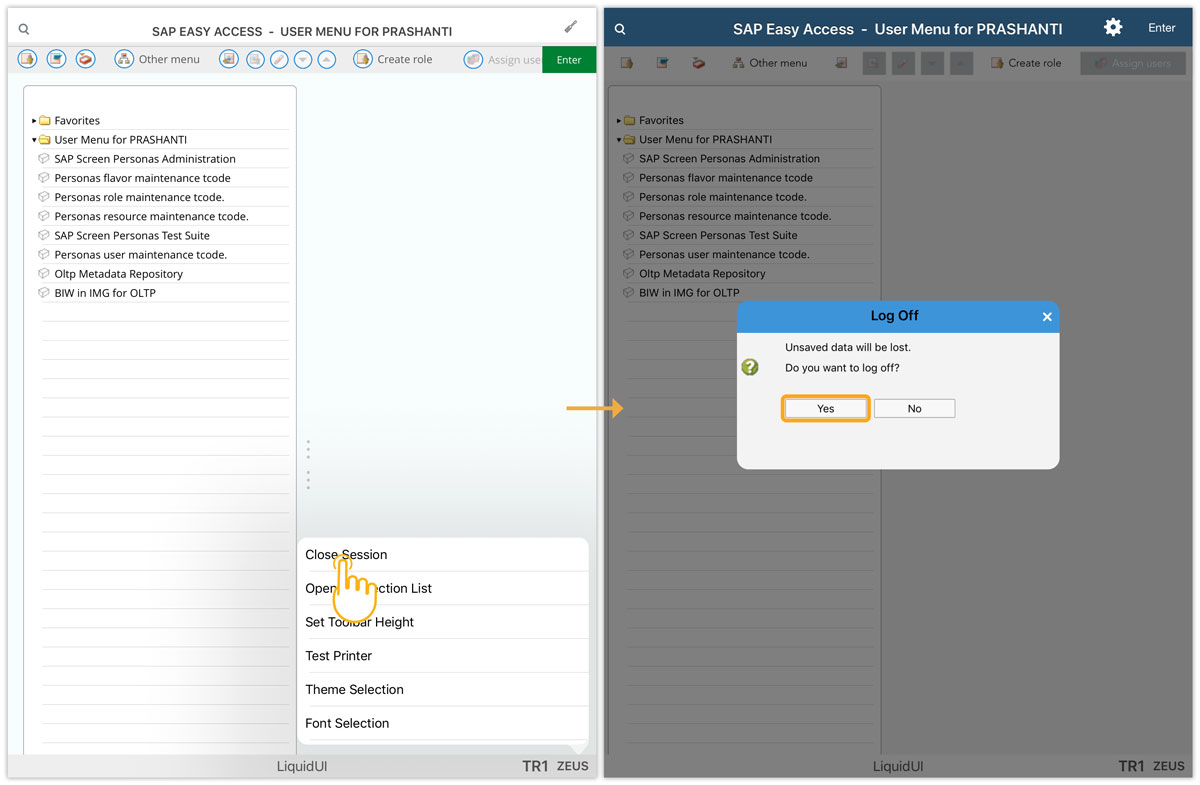Click the Assign users icon in left screen
This screenshot has width=1200, height=785.
pos(473,59)
